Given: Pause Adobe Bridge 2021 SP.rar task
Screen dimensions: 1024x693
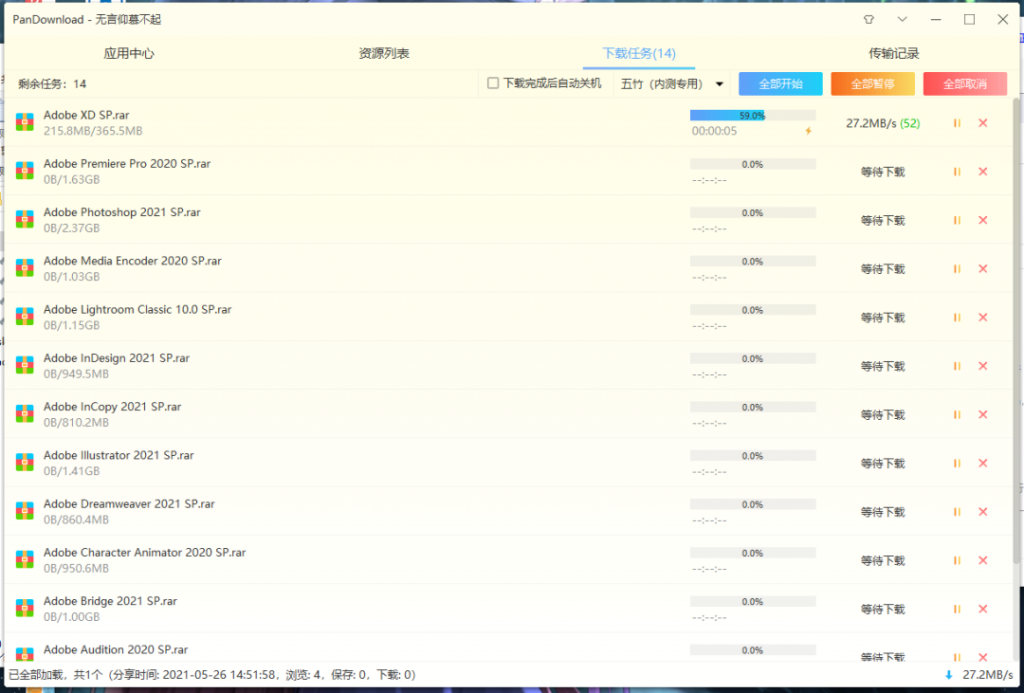Looking at the screenshot, I should click(957, 609).
